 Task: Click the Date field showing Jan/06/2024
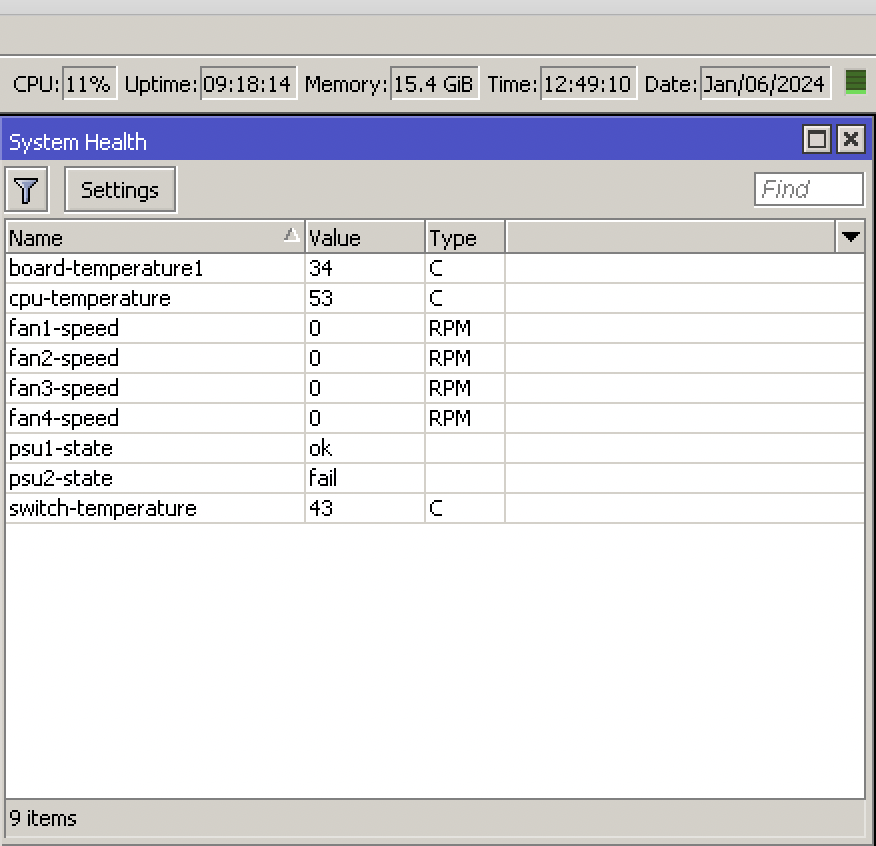[765, 84]
